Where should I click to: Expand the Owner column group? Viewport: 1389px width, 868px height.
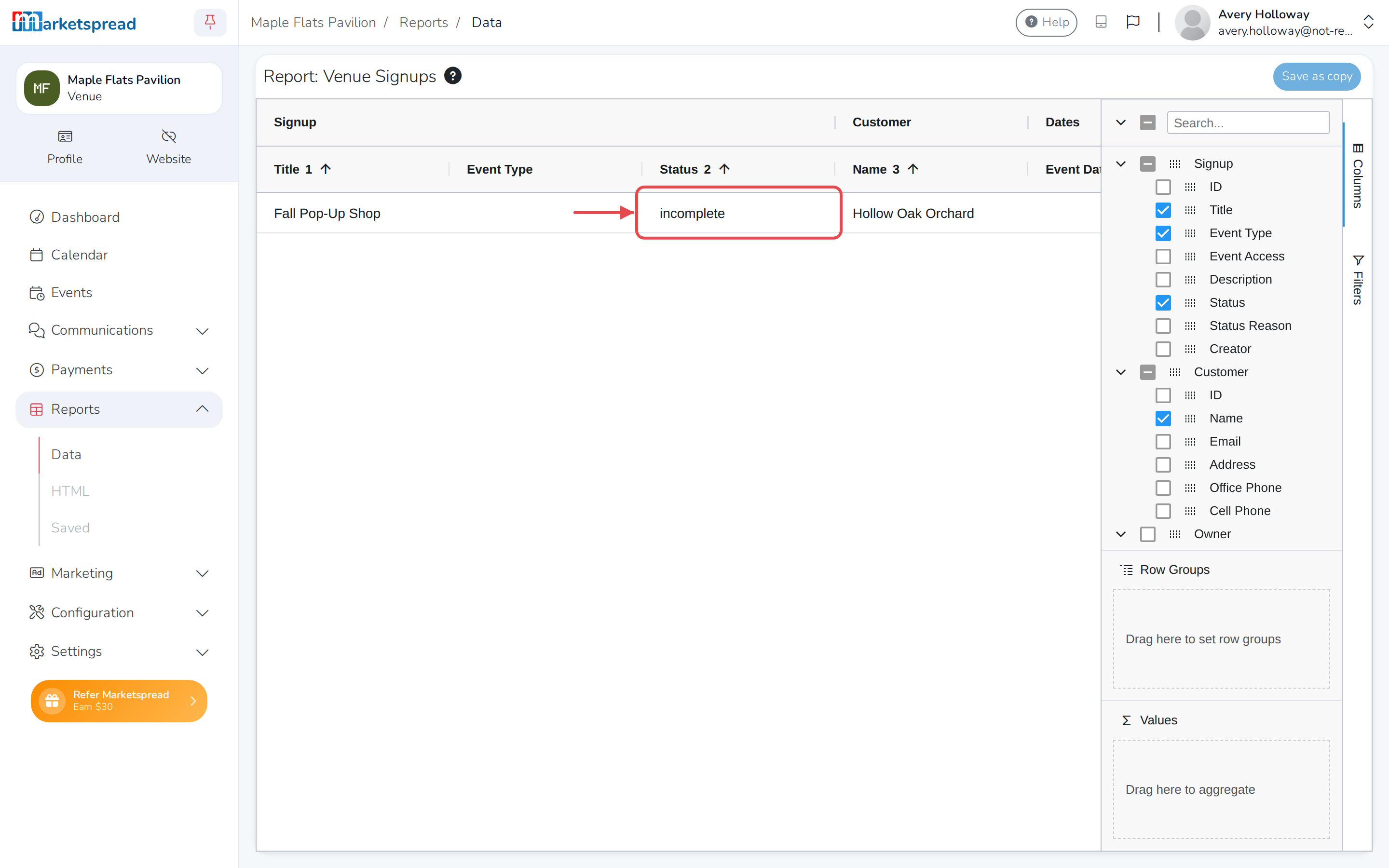(x=1120, y=534)
